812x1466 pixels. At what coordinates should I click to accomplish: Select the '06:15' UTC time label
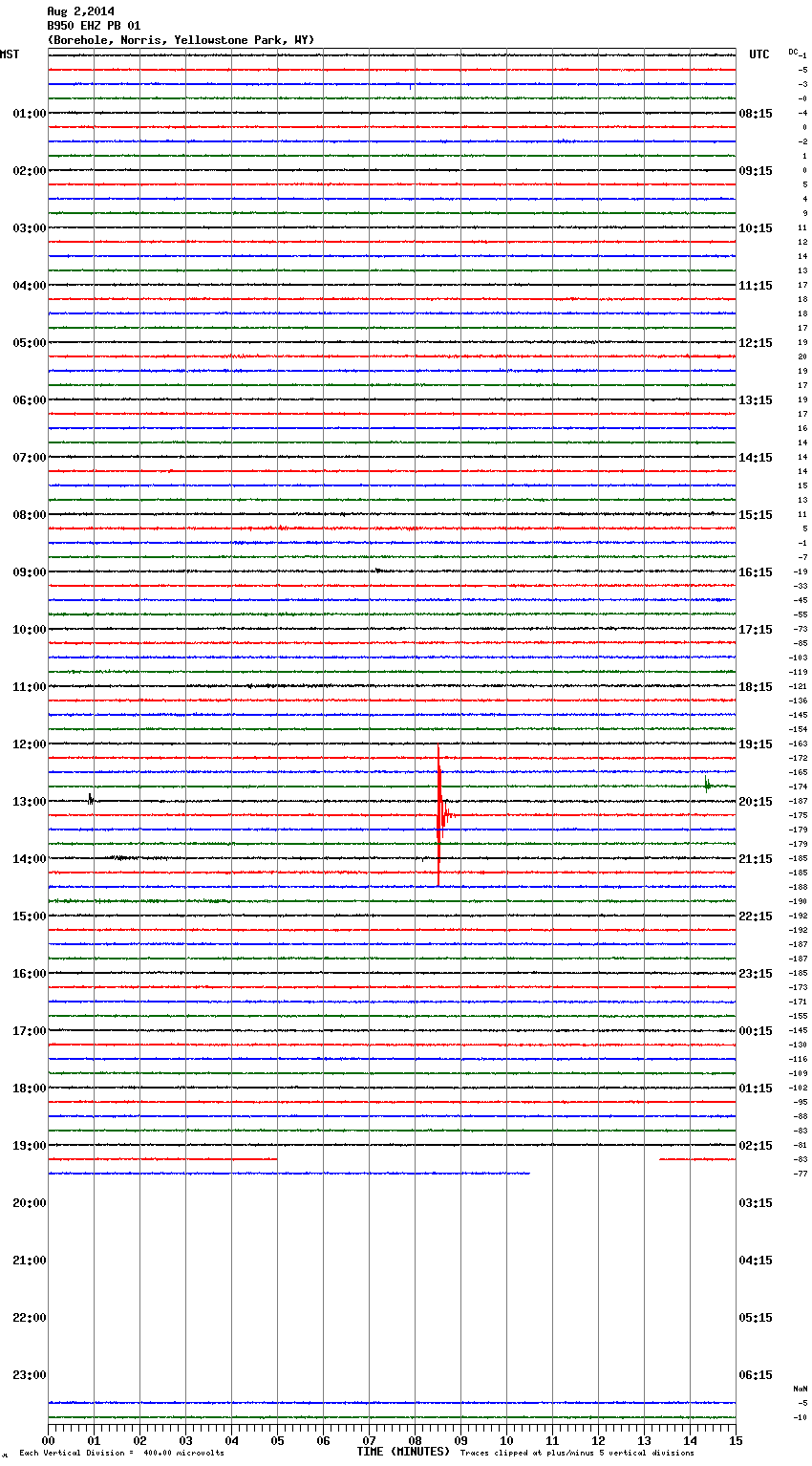click(x=756, y=1375)
